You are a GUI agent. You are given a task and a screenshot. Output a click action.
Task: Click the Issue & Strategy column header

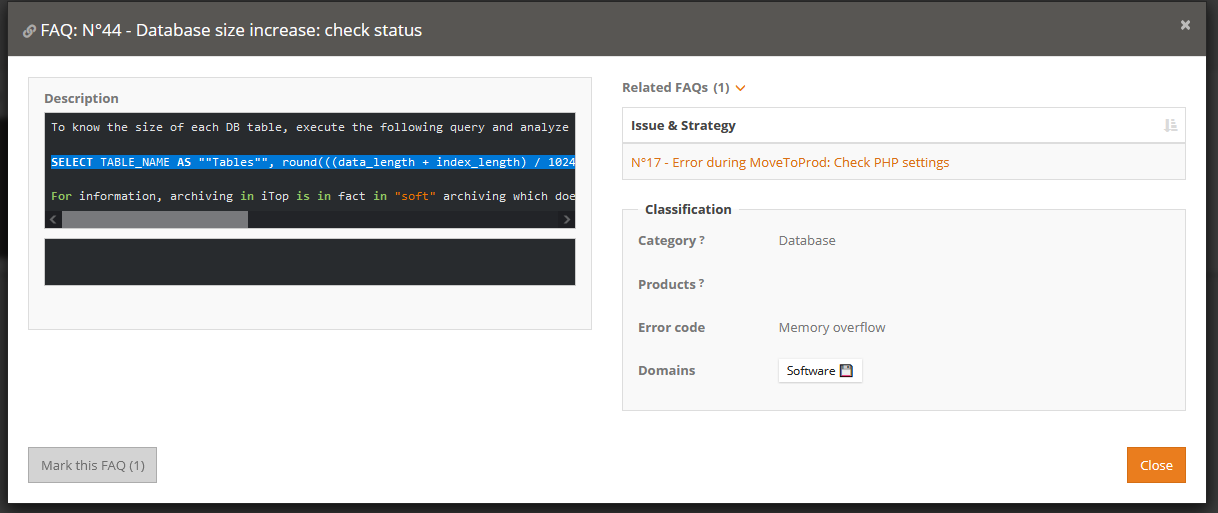(x=683, y=125)
